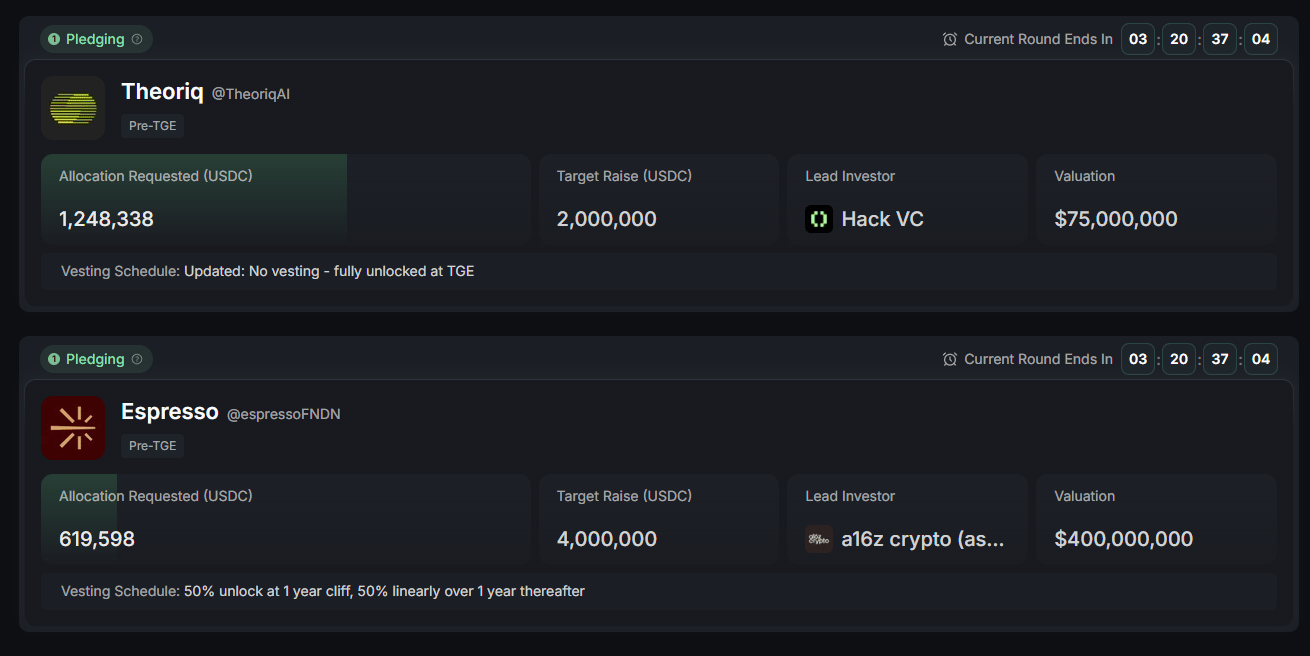Click the Espresso Pledging status badge
1310x656 pixels.
coord(96,360)
